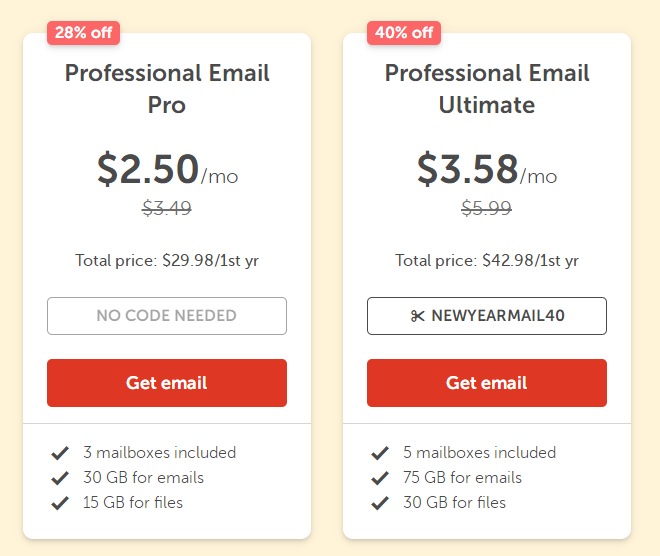Click the checkmark beside 75 GB for emails
This screenshot has width=660, height=556.
380,478
